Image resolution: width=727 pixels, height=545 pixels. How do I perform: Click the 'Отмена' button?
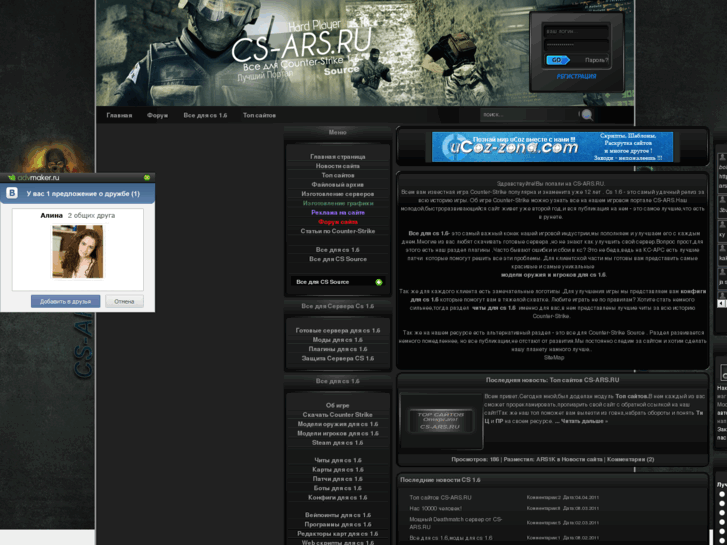pyautogui.click(x=124, y=301)
